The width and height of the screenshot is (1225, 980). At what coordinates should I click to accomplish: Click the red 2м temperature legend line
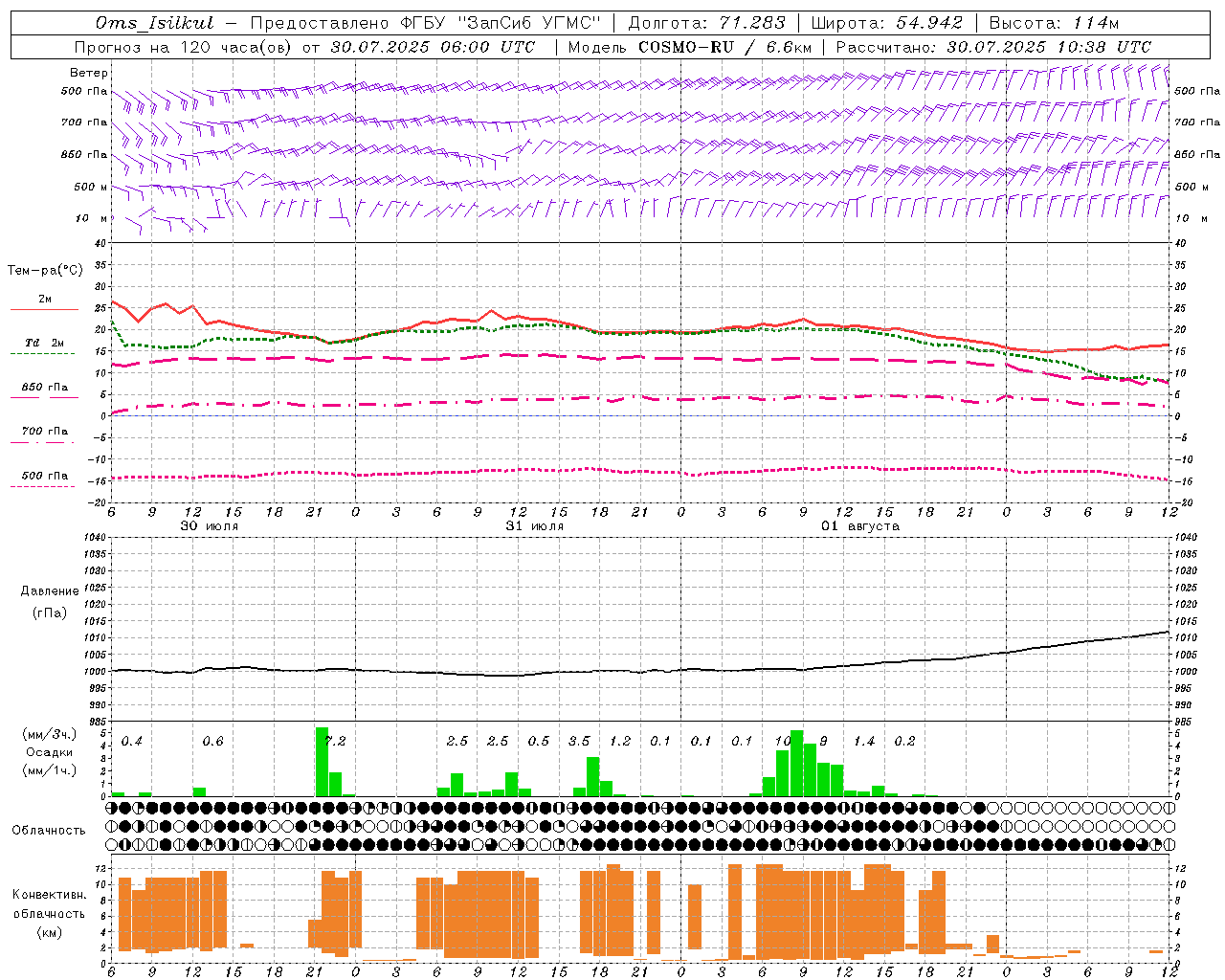[44, 309]
